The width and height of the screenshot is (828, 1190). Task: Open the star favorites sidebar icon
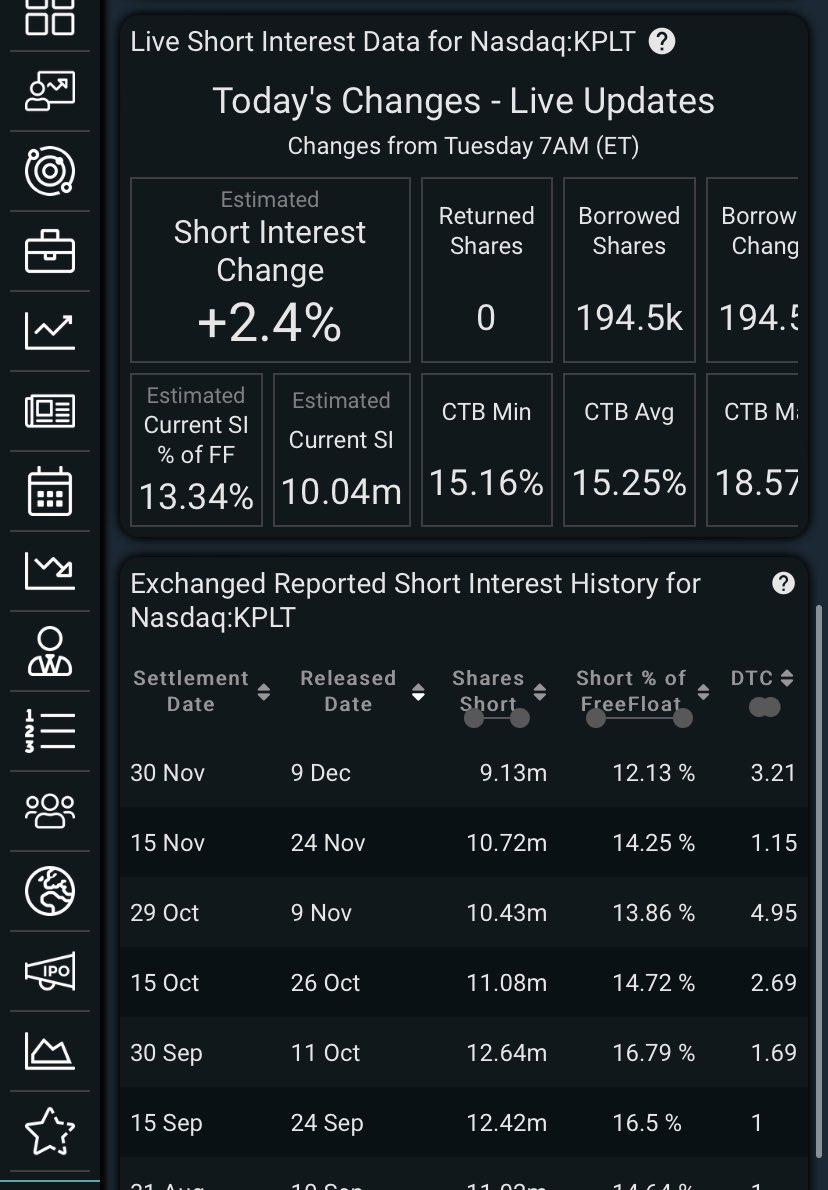coord(50,1131)
